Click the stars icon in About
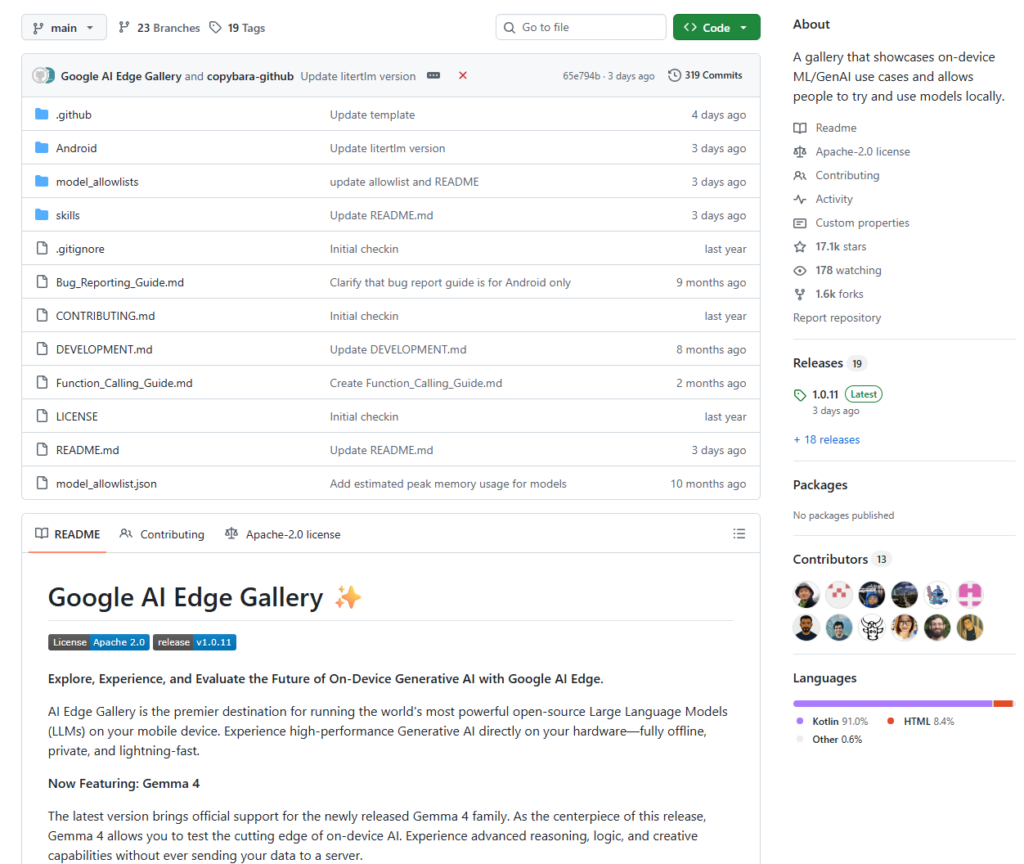Image resolution: width=1024 pixels, height=864 pixels. [800, 247]
